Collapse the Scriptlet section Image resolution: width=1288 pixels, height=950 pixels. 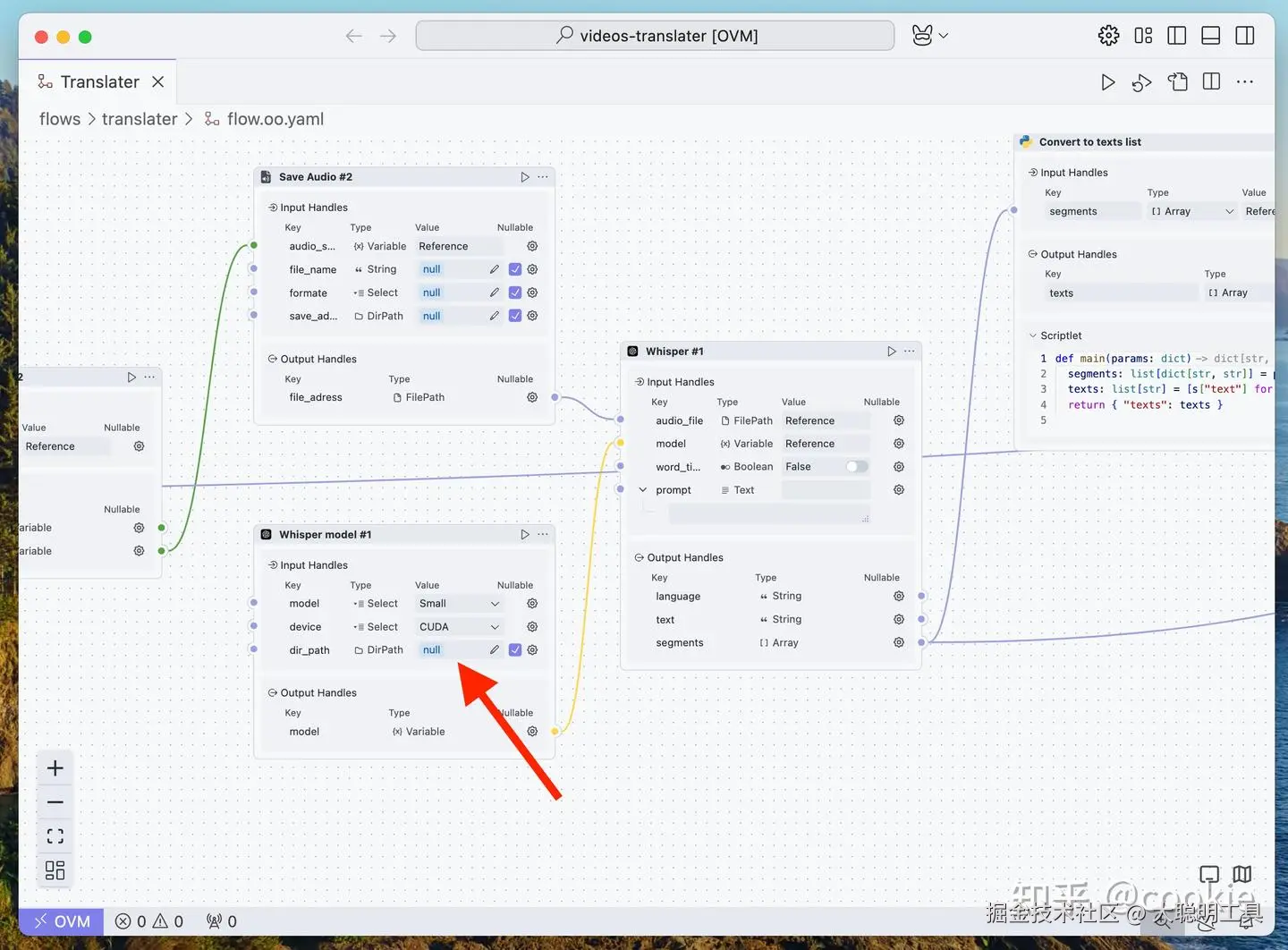pyautogui.click(x=1033, y=336)
